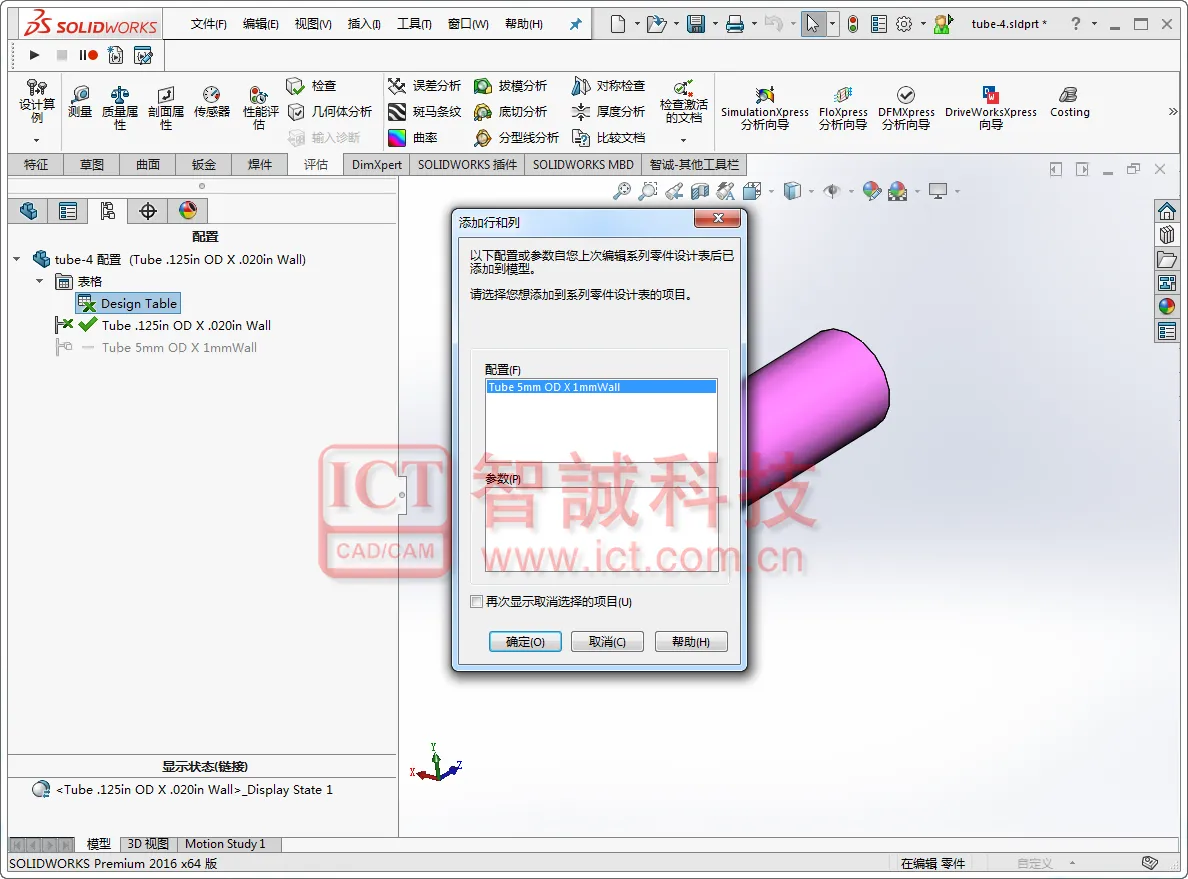
Task: Switch to the 钣金 tab
Action: [204, 164]
